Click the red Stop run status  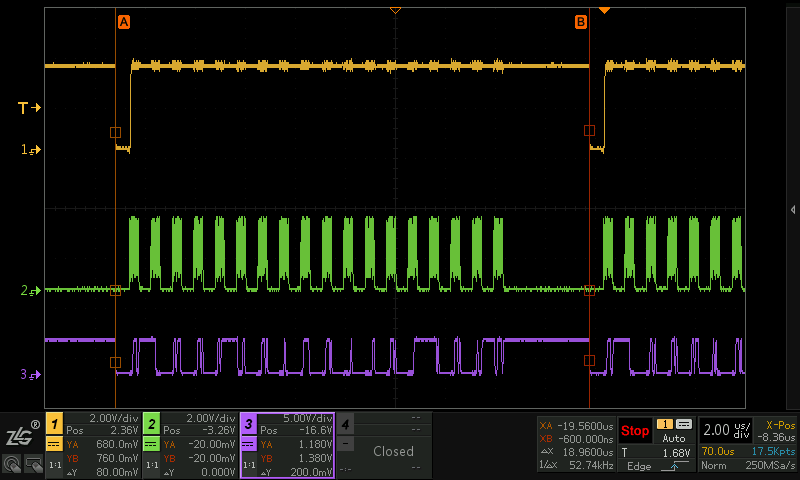click(x=635, y=431)
